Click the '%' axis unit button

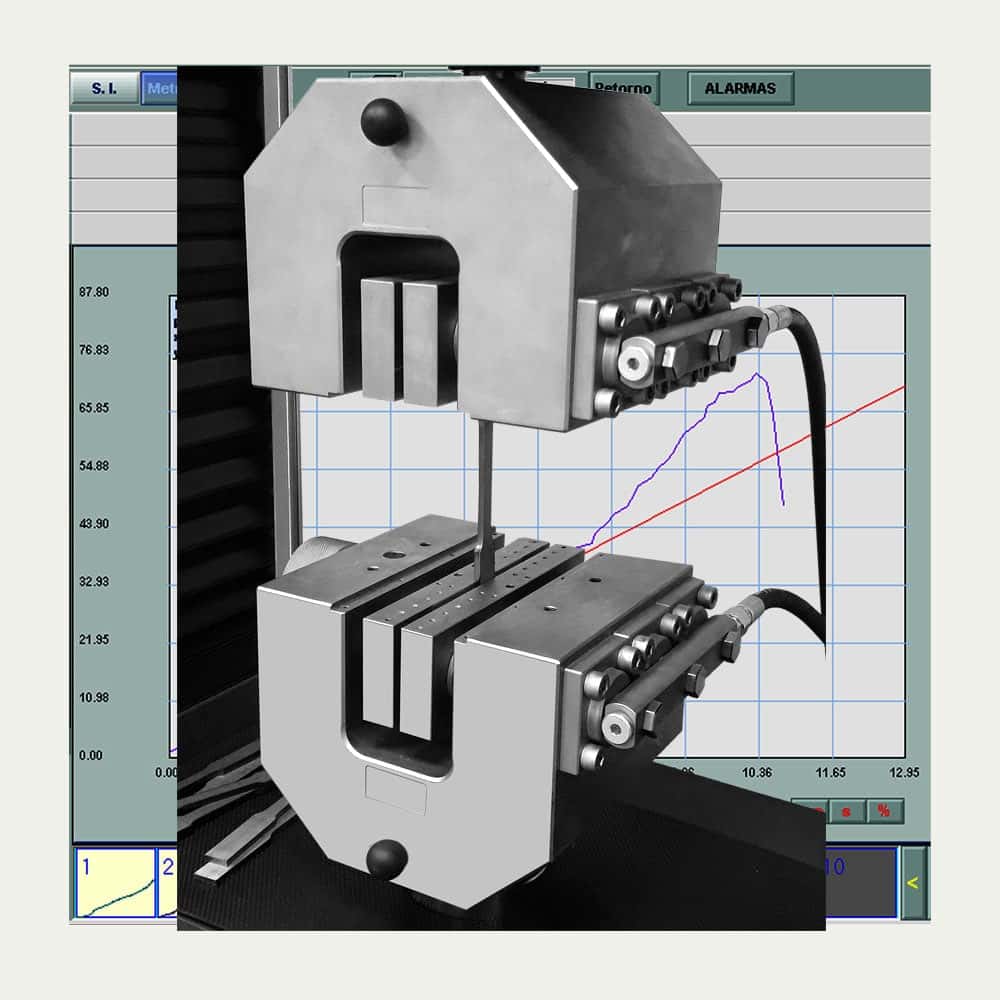[884, 810]
